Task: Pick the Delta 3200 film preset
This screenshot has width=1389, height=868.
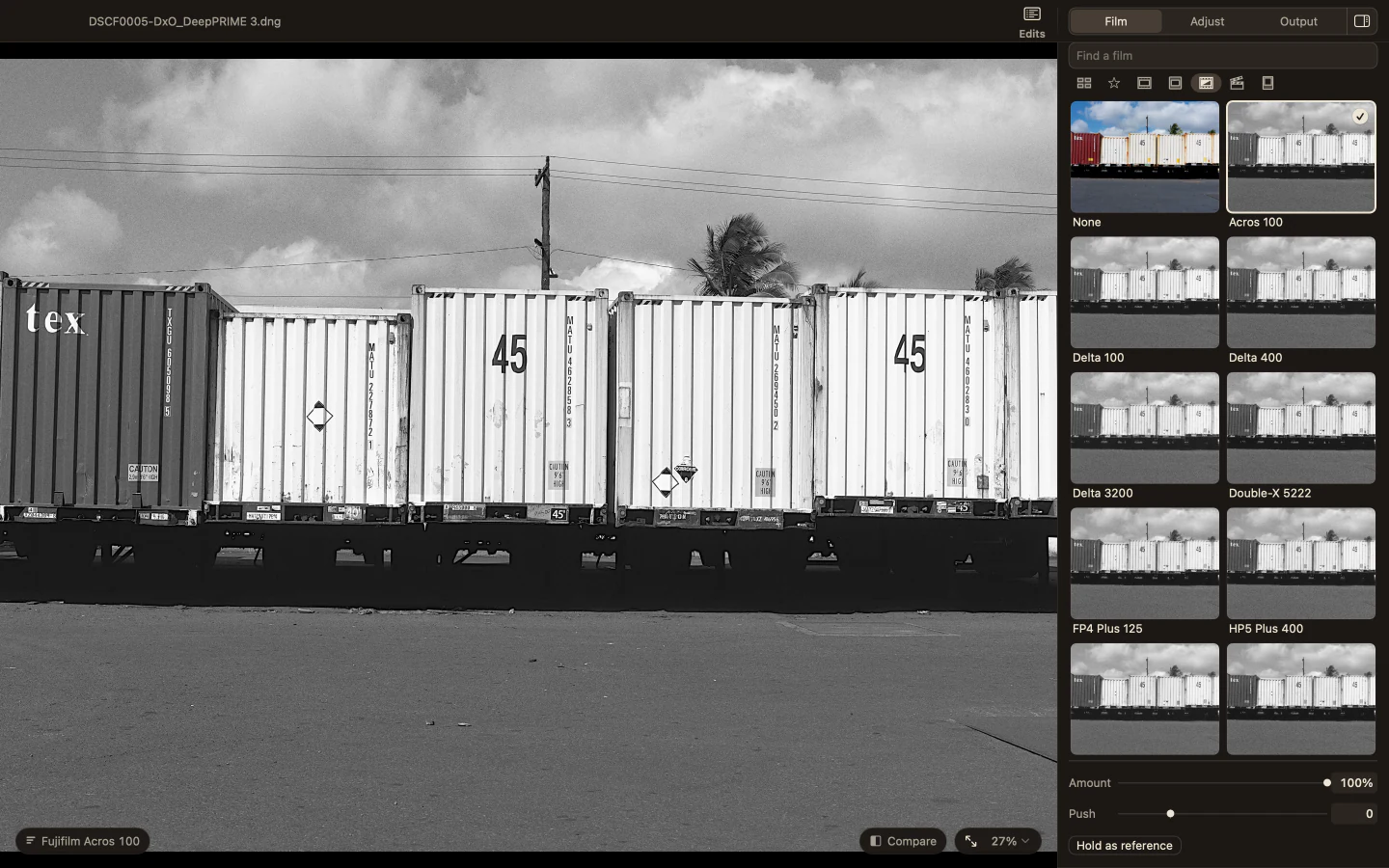Action: pos(1145,428)
